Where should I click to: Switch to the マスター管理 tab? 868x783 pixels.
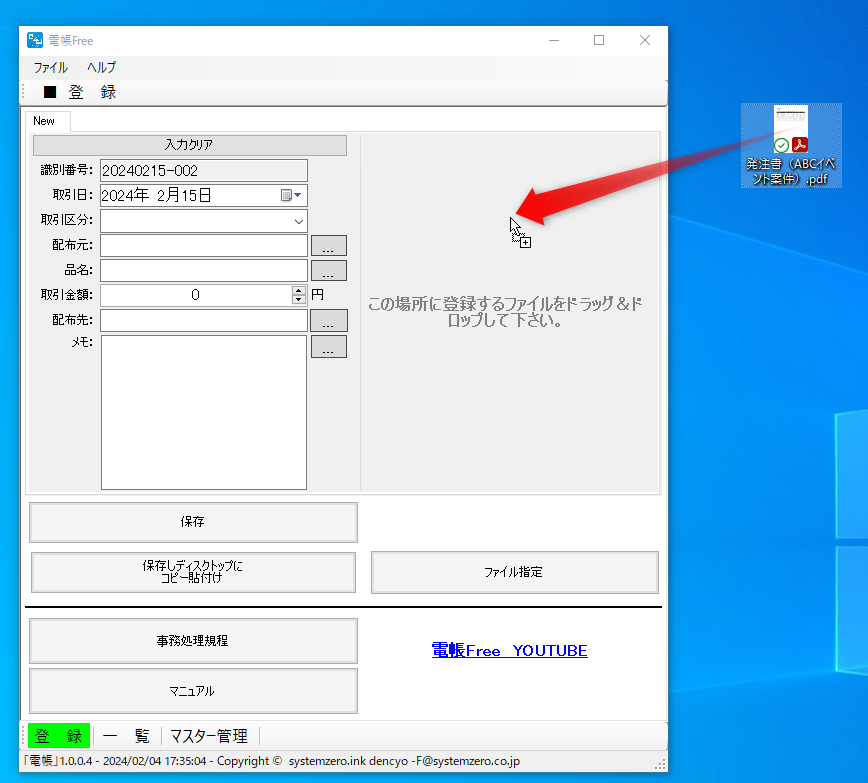click(x=209, y=735)
